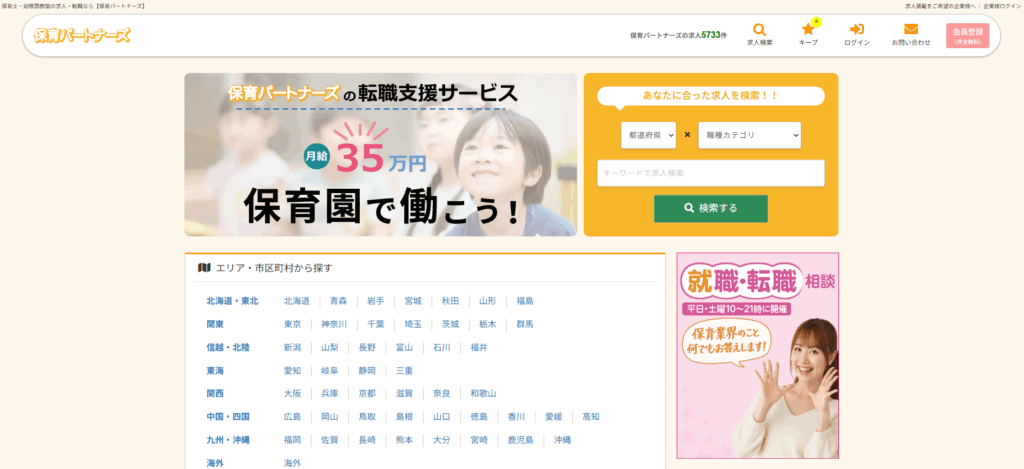This screenshot has height=469, width=1024.
Task: Click the 保育パートナーズ site logo
Action: click(x=82, y=36)
